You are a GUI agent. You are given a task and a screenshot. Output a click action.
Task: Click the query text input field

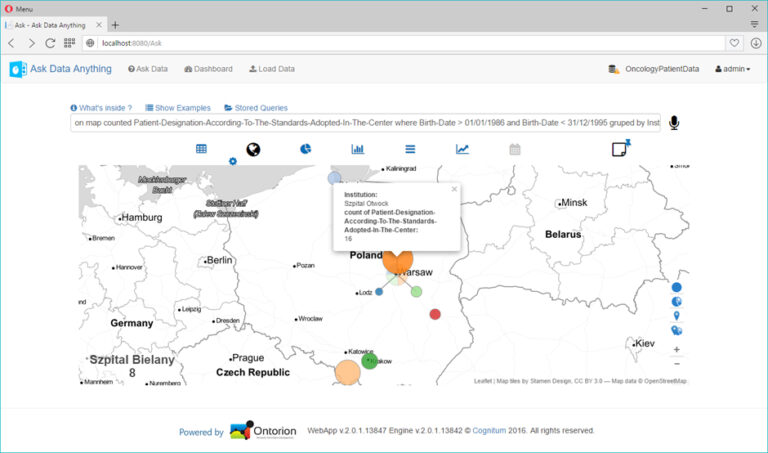365,122
